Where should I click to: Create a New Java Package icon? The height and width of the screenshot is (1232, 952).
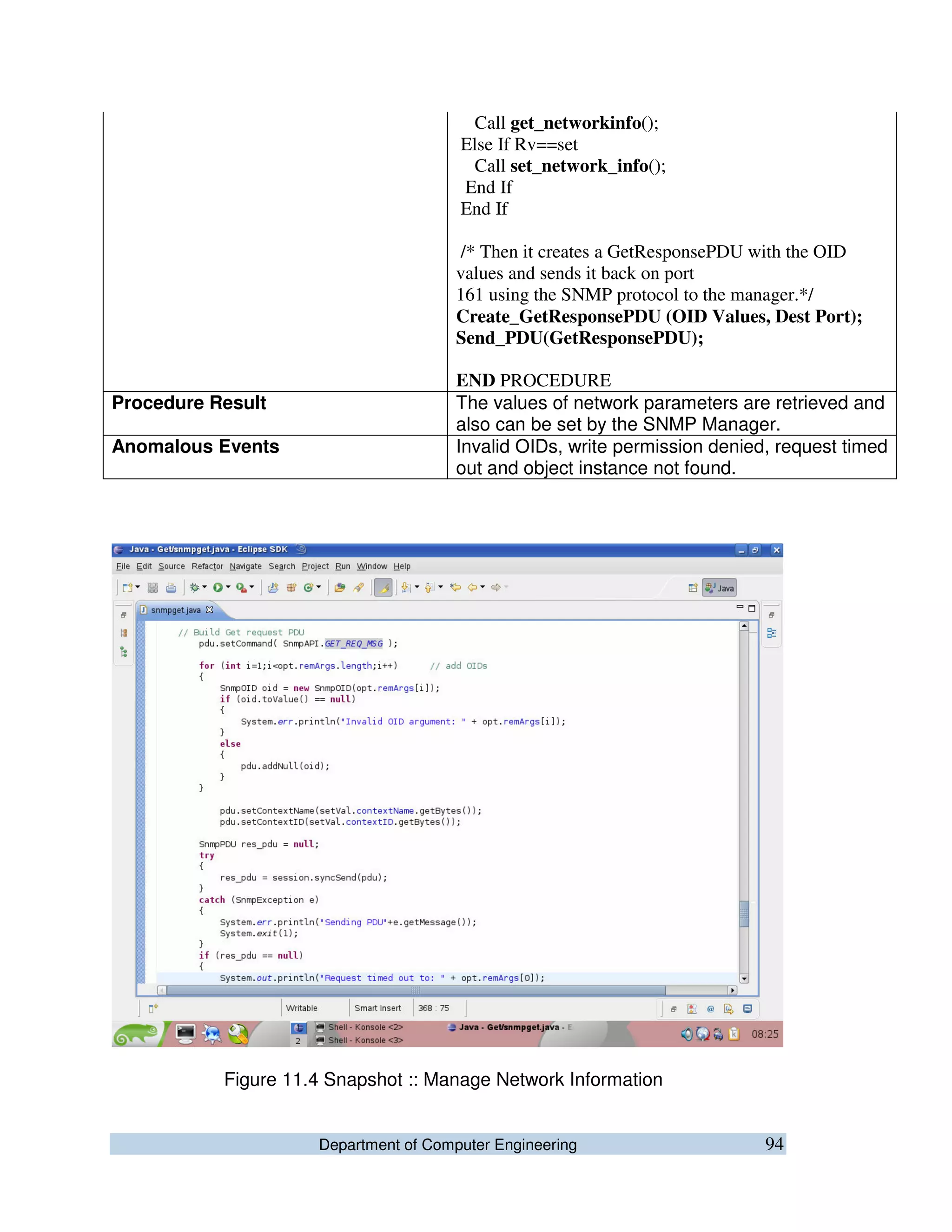click(x=291, y=588)
